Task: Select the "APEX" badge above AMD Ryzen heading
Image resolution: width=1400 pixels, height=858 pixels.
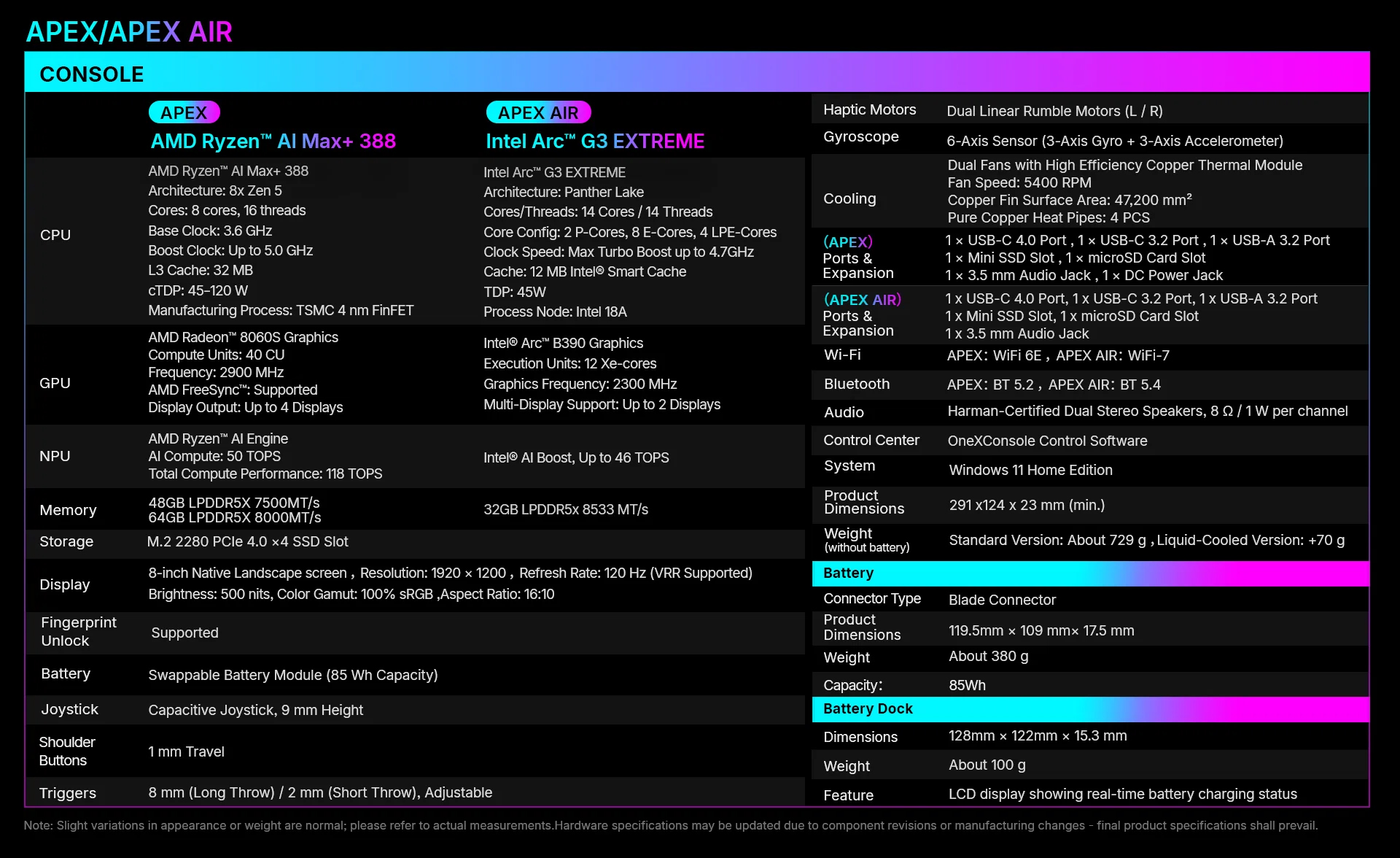Action: coord(184,112)
